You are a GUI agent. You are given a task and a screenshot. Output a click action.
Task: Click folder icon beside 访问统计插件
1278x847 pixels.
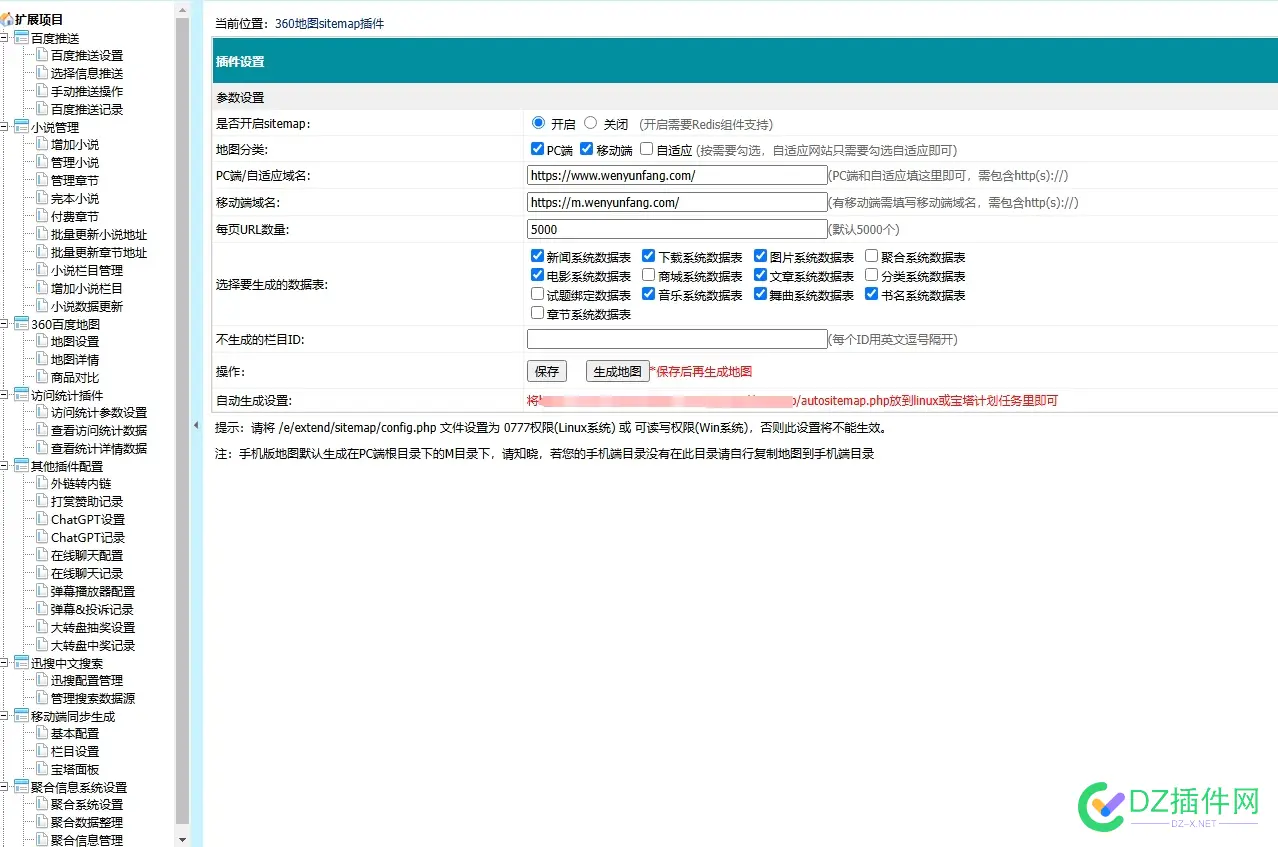(x=21, y=395)
